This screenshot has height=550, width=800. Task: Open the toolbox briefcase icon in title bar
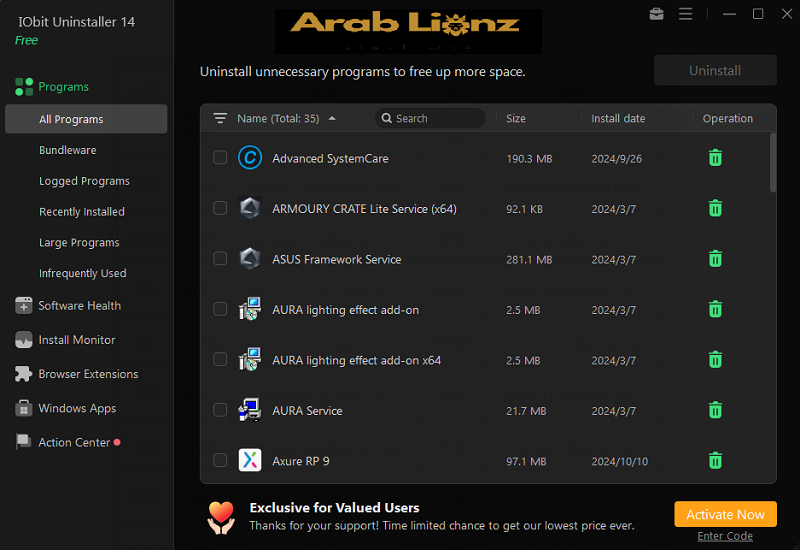point(657,14)
